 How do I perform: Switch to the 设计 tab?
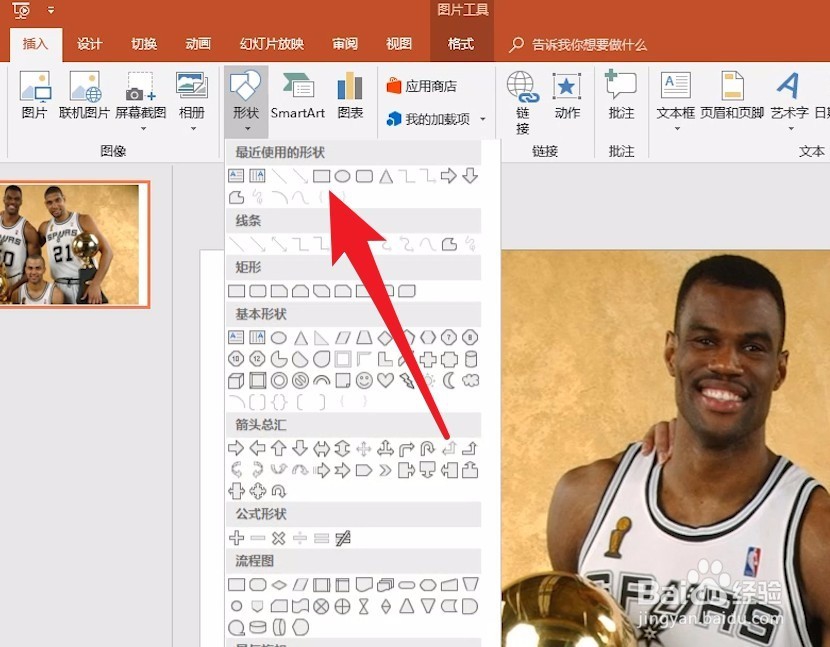tap(89, 44)
